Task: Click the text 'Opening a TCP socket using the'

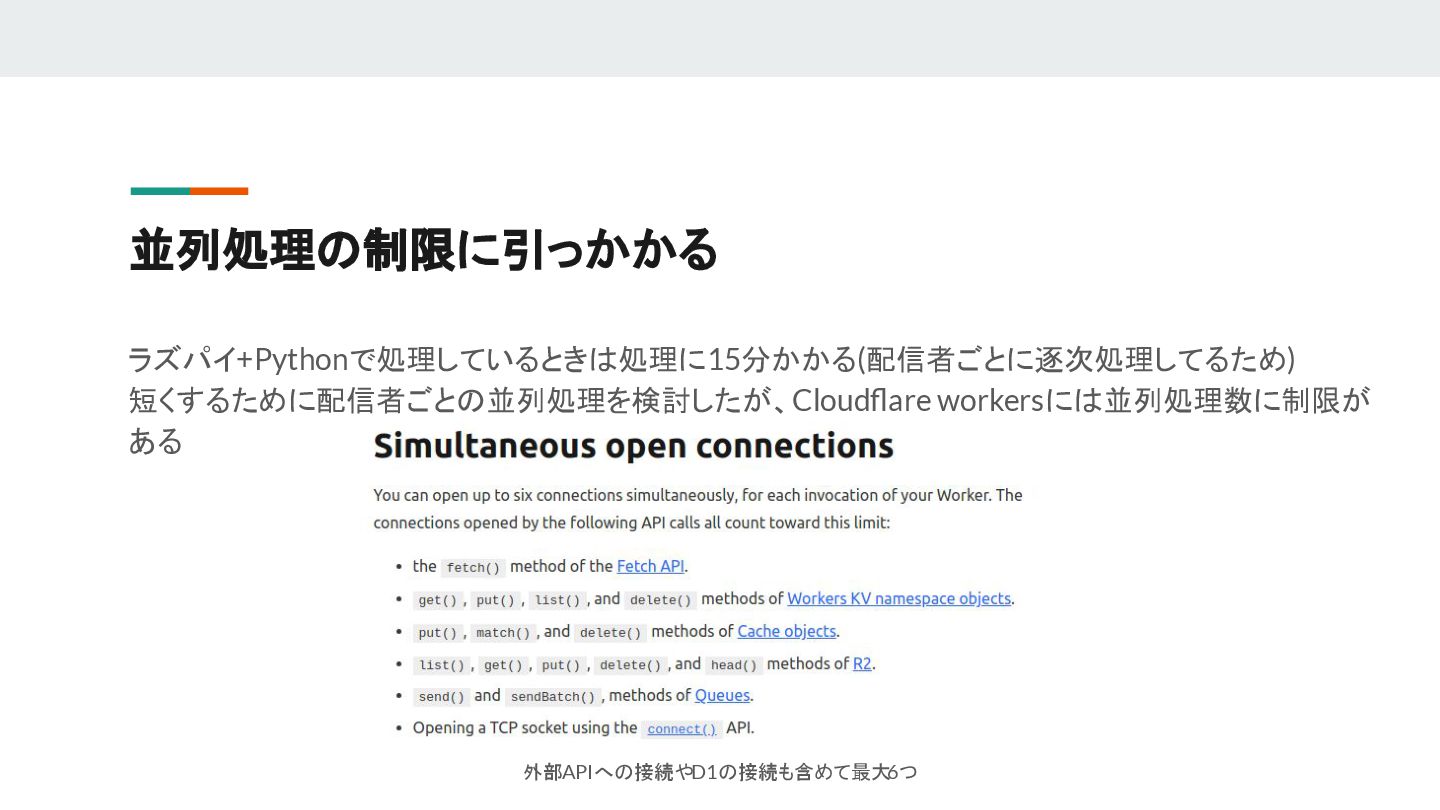Action: click(525, 728)
